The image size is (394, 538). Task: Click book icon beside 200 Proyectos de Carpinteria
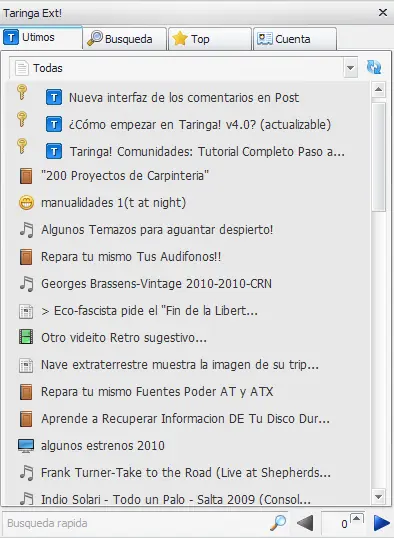tap(26, 176)
